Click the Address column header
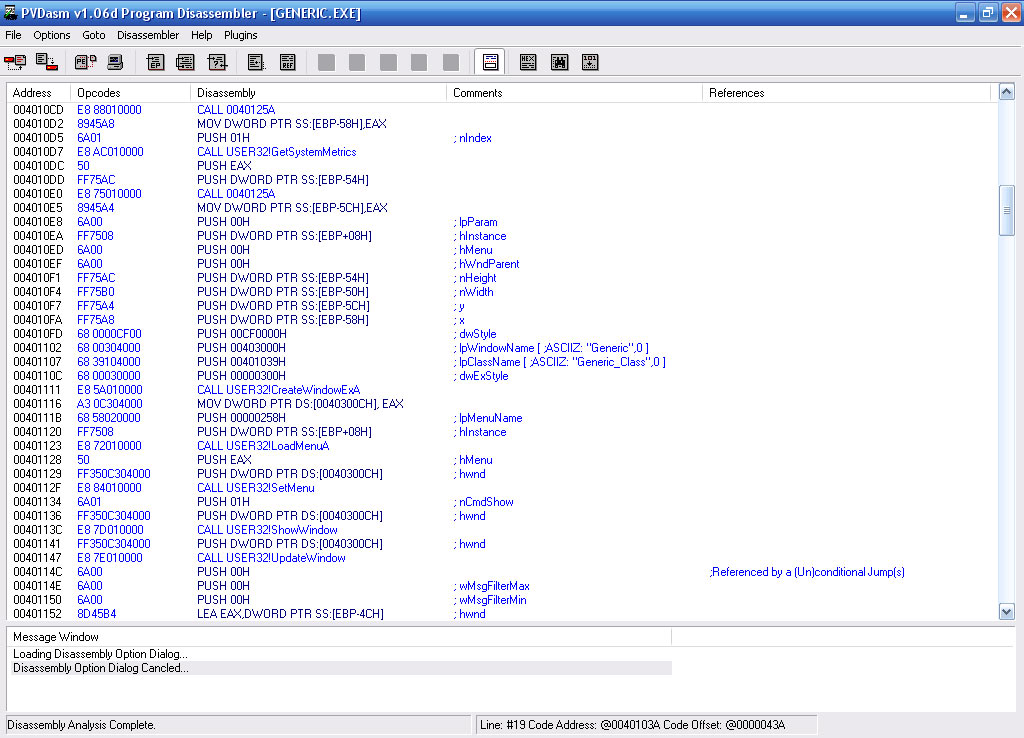Image resolution: width=1024 pixels, height=738 pixels. tap(40, 93)
